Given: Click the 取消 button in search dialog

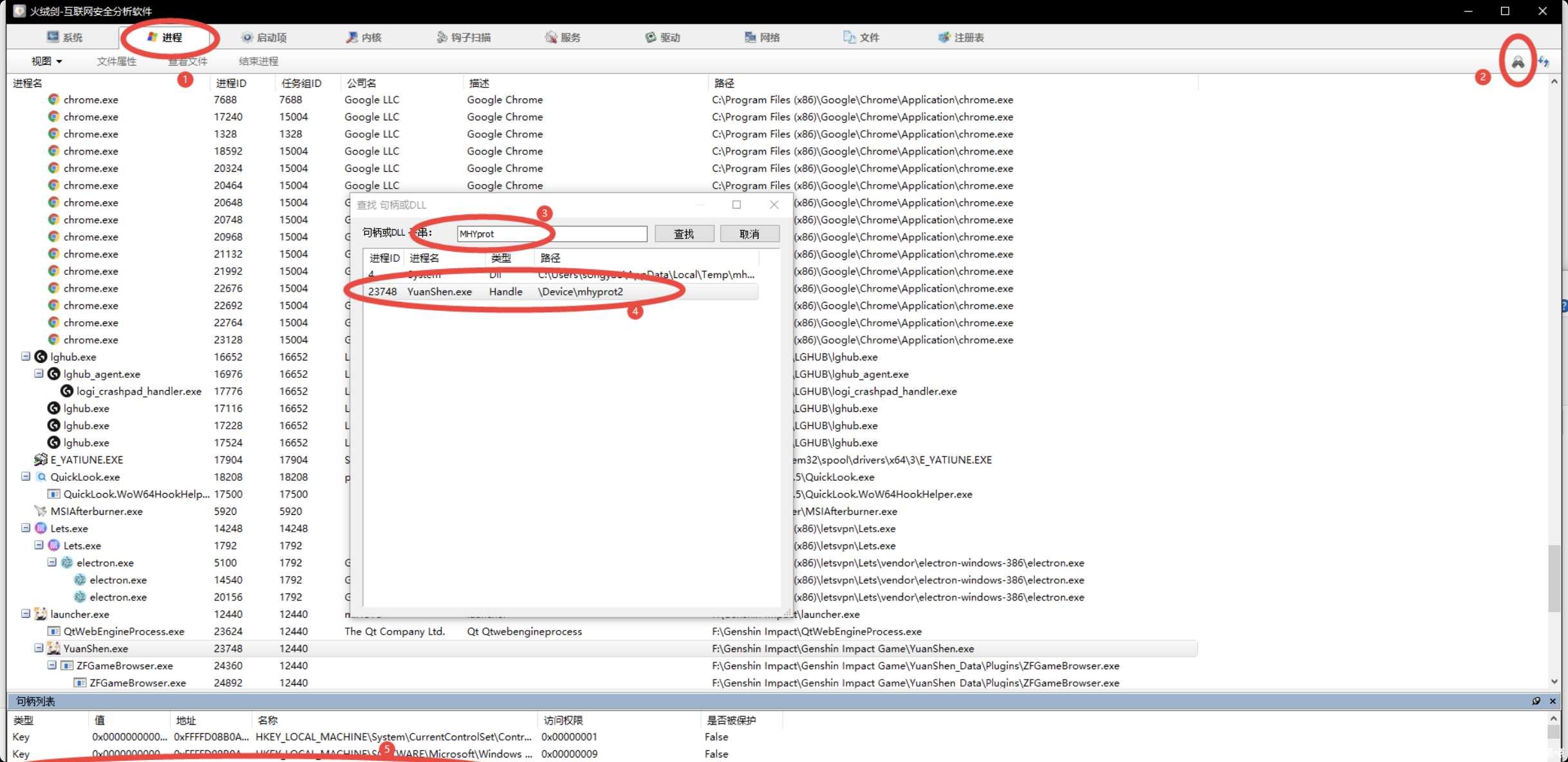Looking at the screenshot, I should pyautogui.click(x=749, y=234).
